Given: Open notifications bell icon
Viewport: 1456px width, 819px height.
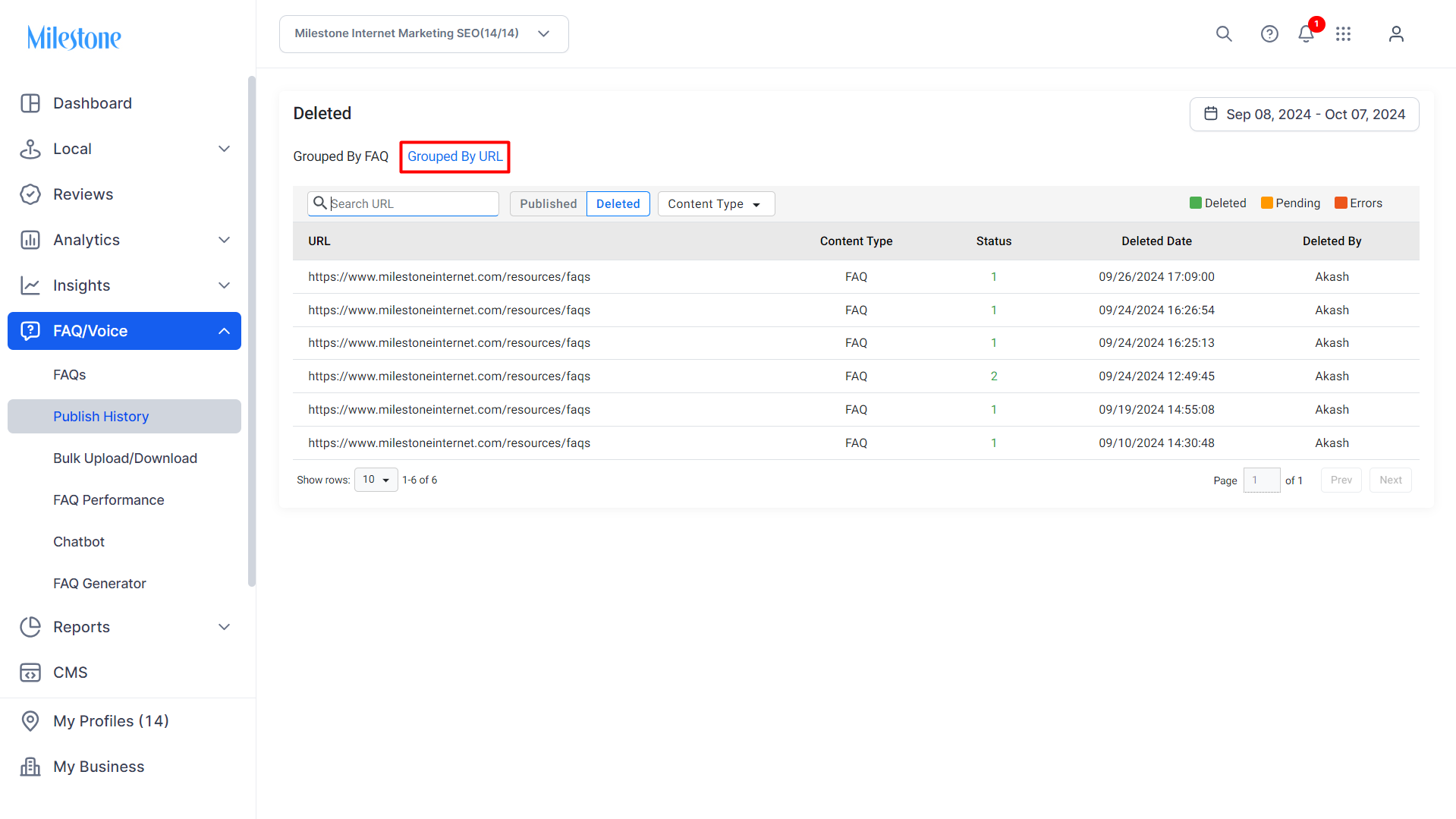Looking at the screenshot, I should tap(1306, 34).
